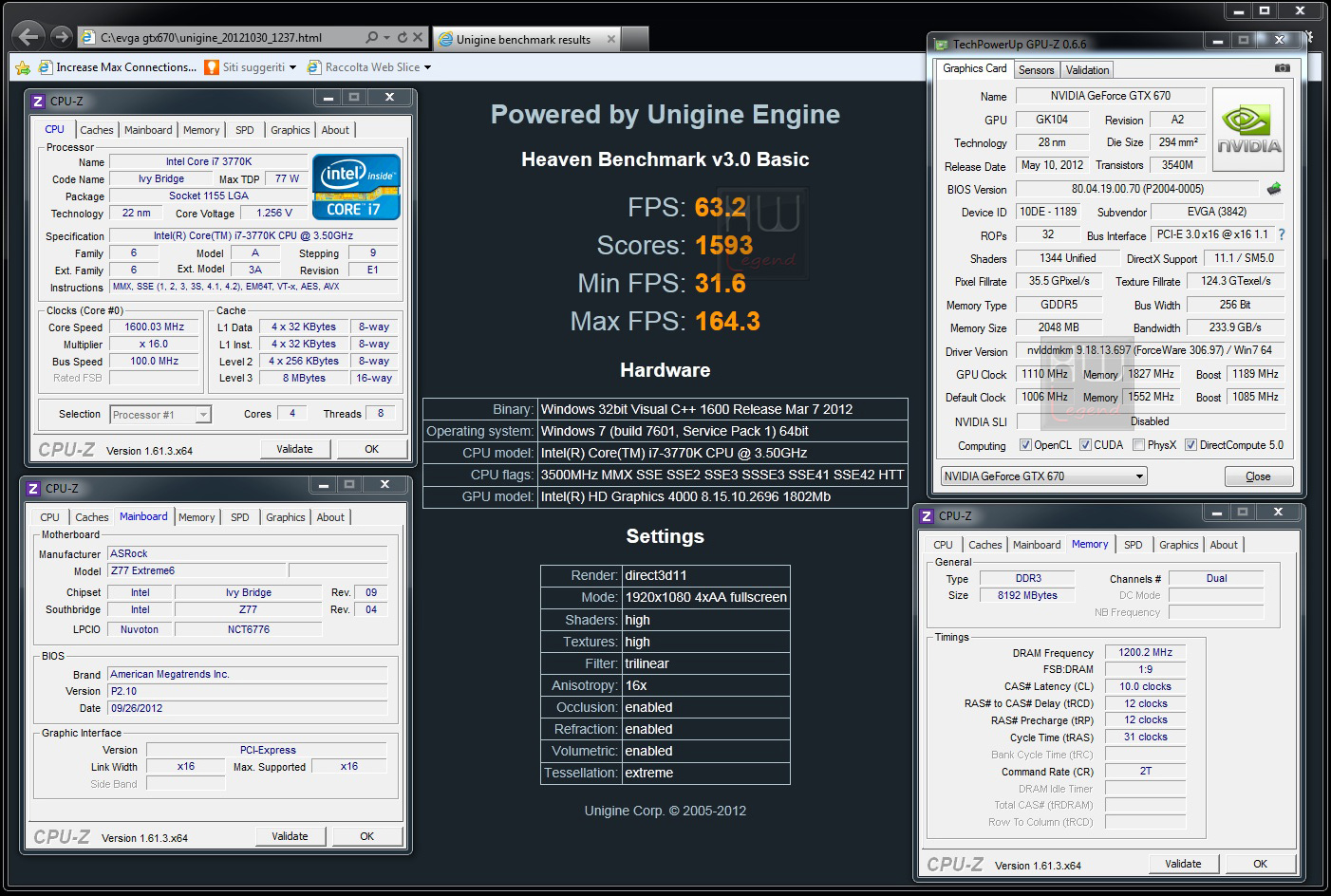Click the DRAM Frequency value 1200.2 MHz

click(x=1146, y=653)
